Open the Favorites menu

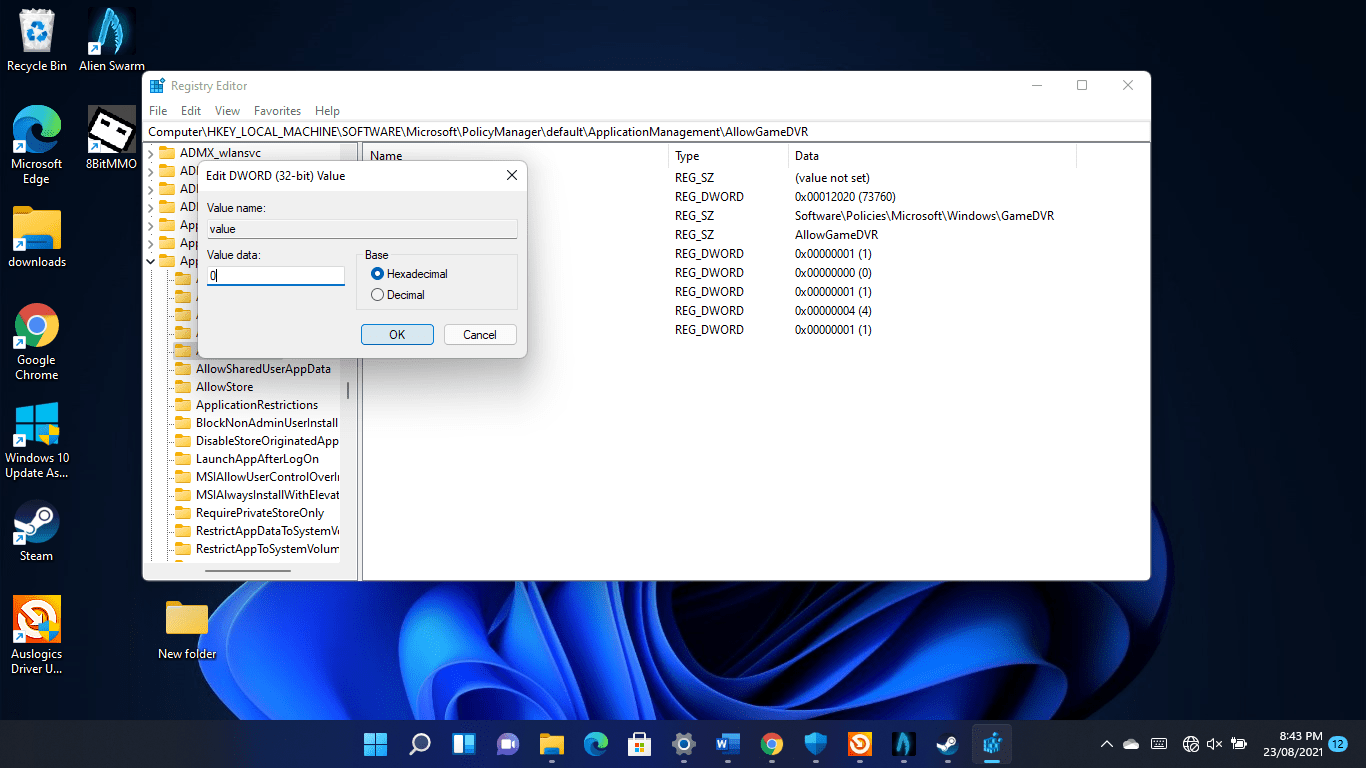[x=277, y=111]
